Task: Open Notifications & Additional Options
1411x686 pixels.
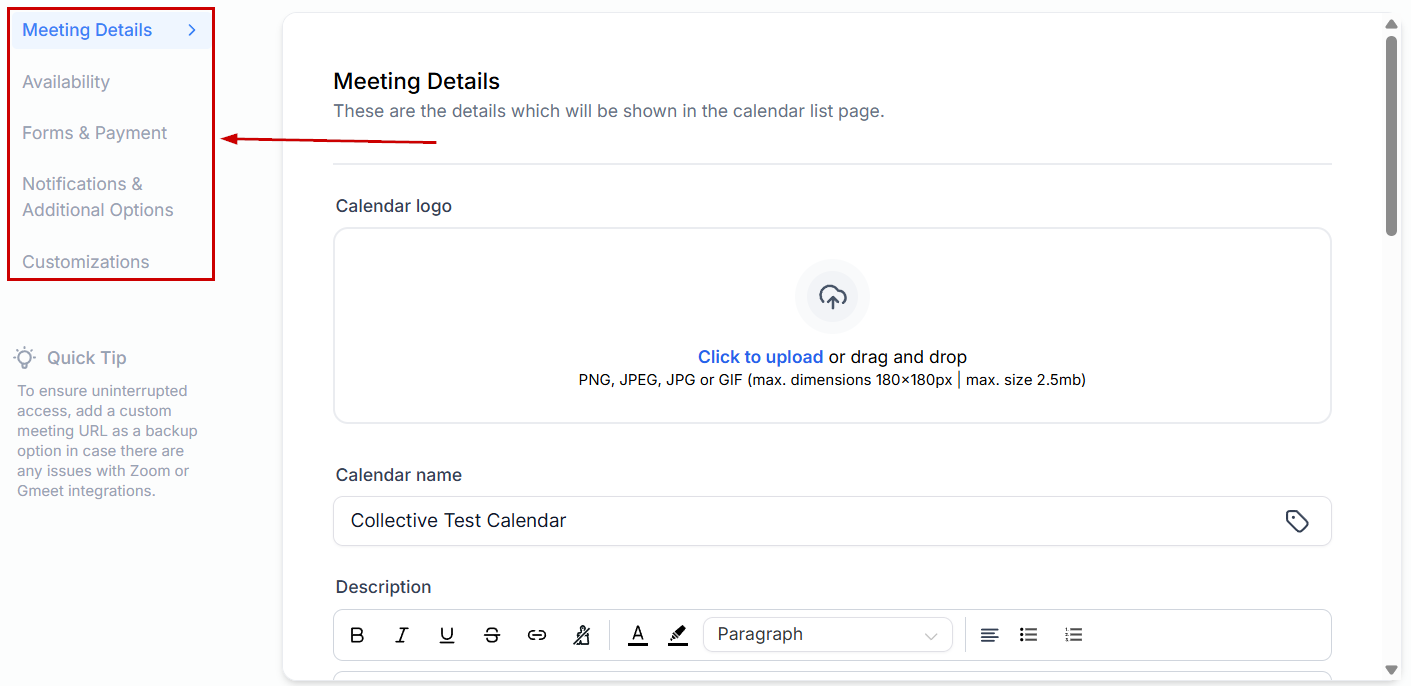Action: tap(98, 197)
